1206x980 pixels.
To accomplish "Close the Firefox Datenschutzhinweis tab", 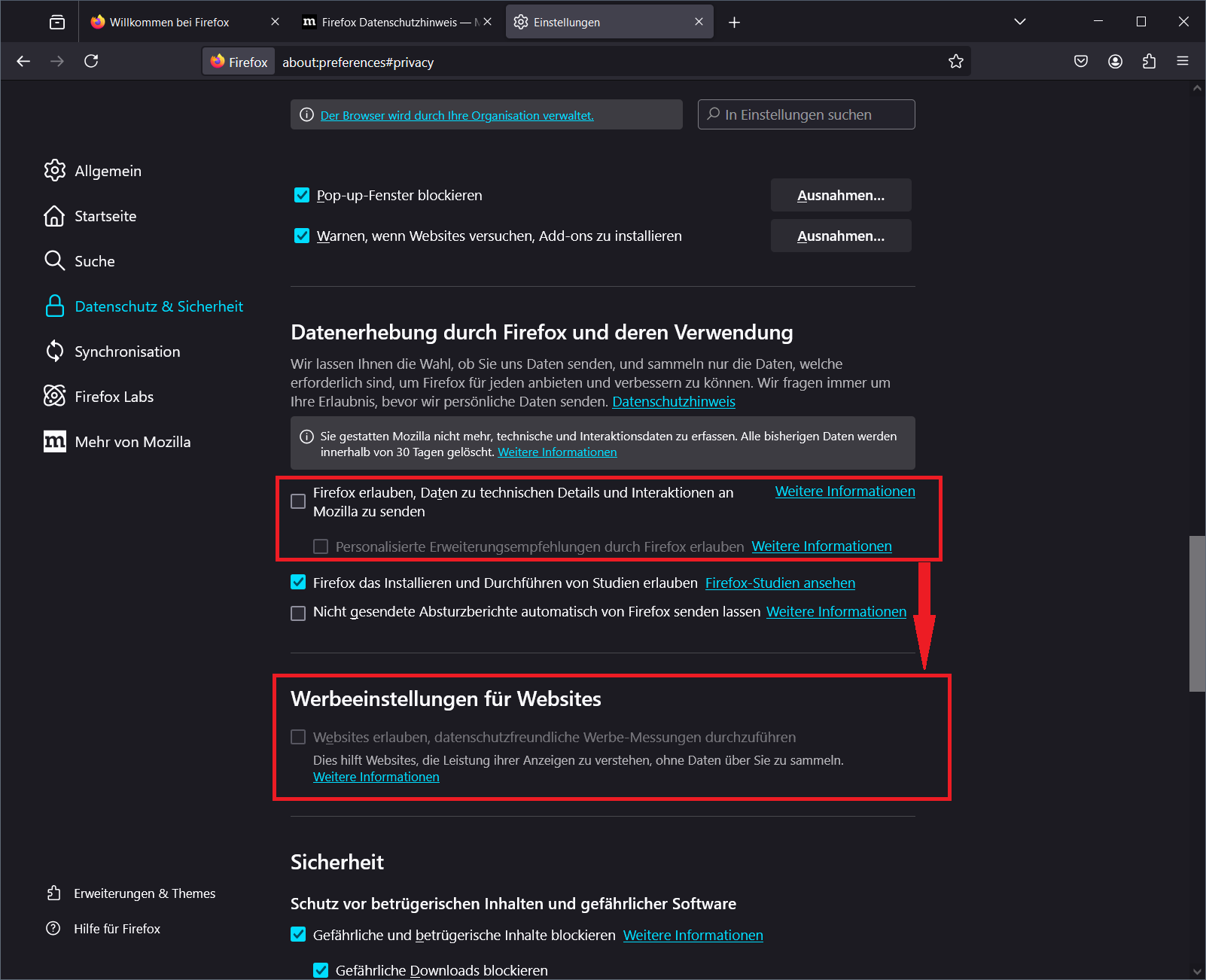I will coord(487,22).
